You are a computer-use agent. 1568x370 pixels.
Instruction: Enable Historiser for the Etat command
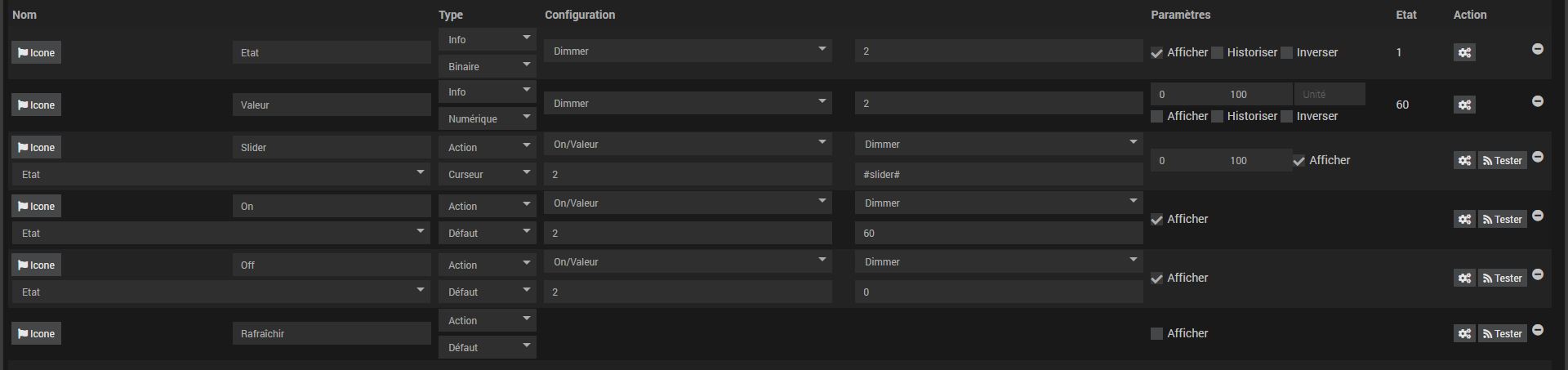tap(1218, 53)
